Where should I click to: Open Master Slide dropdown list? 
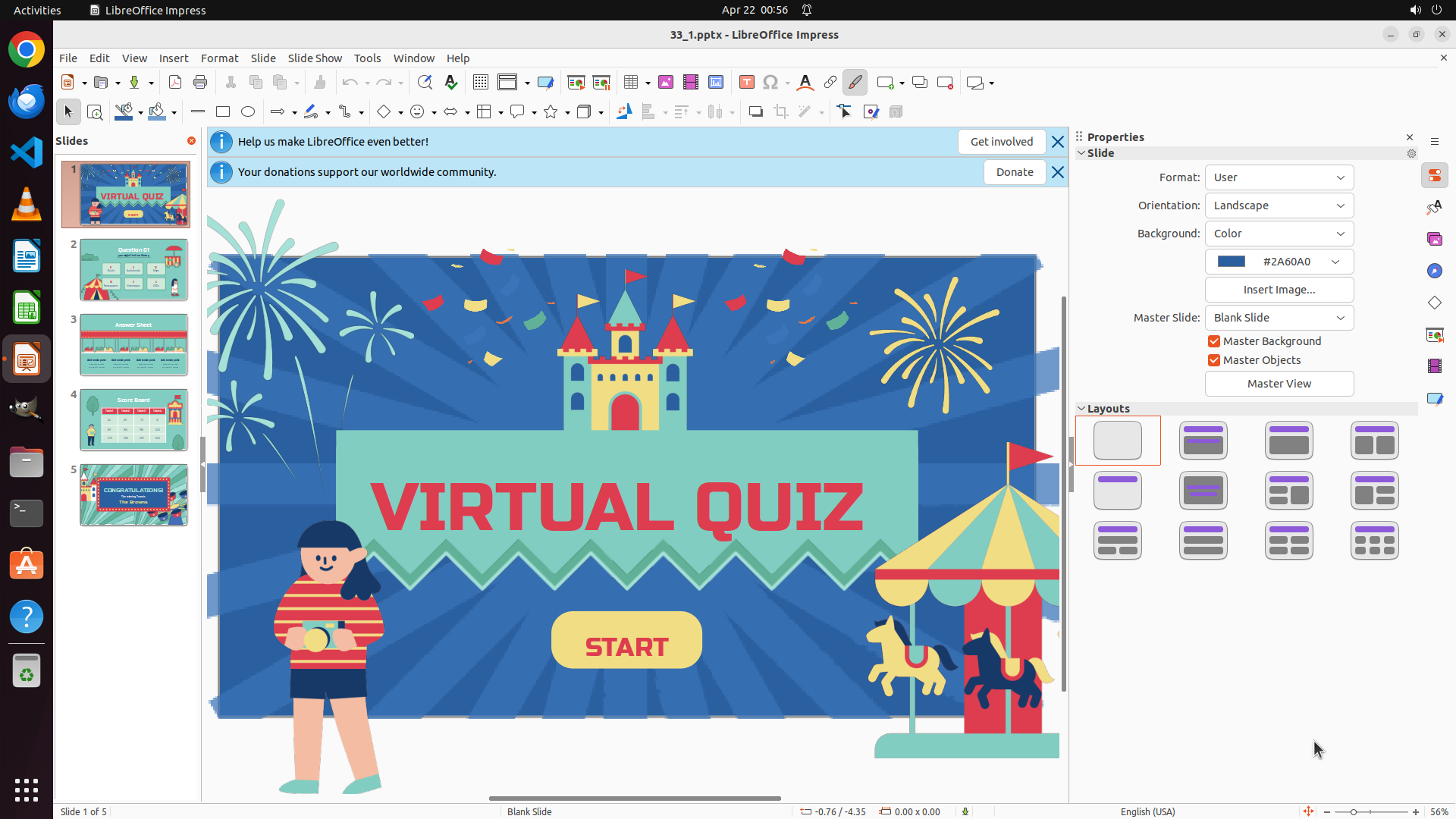(1279, 318)
